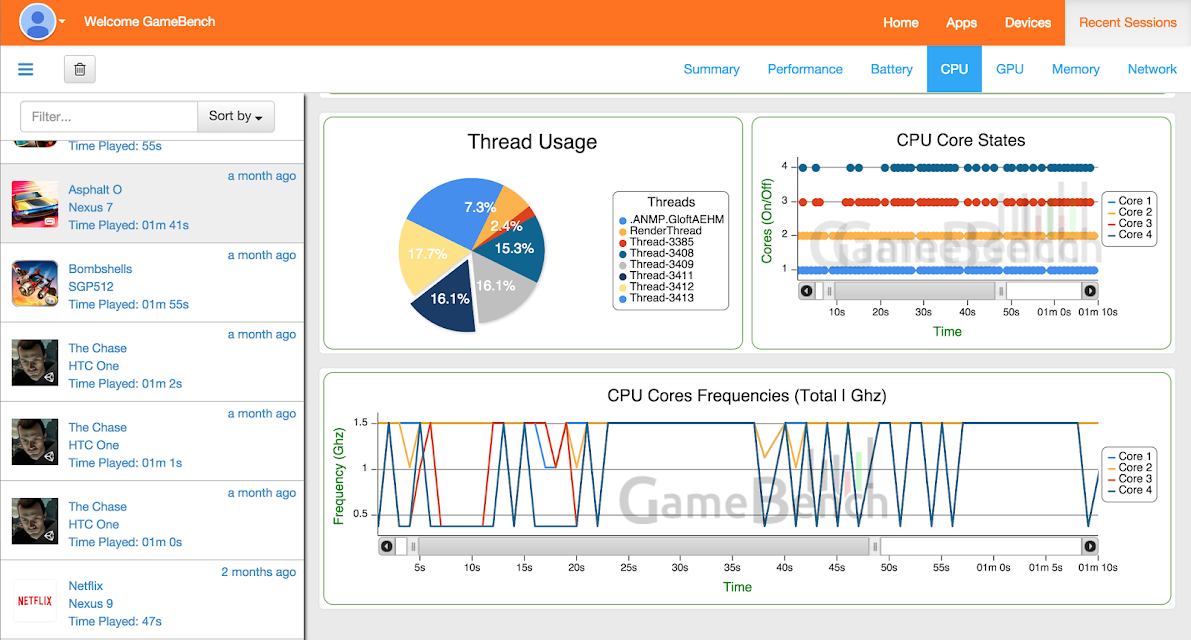1191x640 pixels.
Task: Toggle Thread-3408 in the legend
Action: [x=656, y=253]
